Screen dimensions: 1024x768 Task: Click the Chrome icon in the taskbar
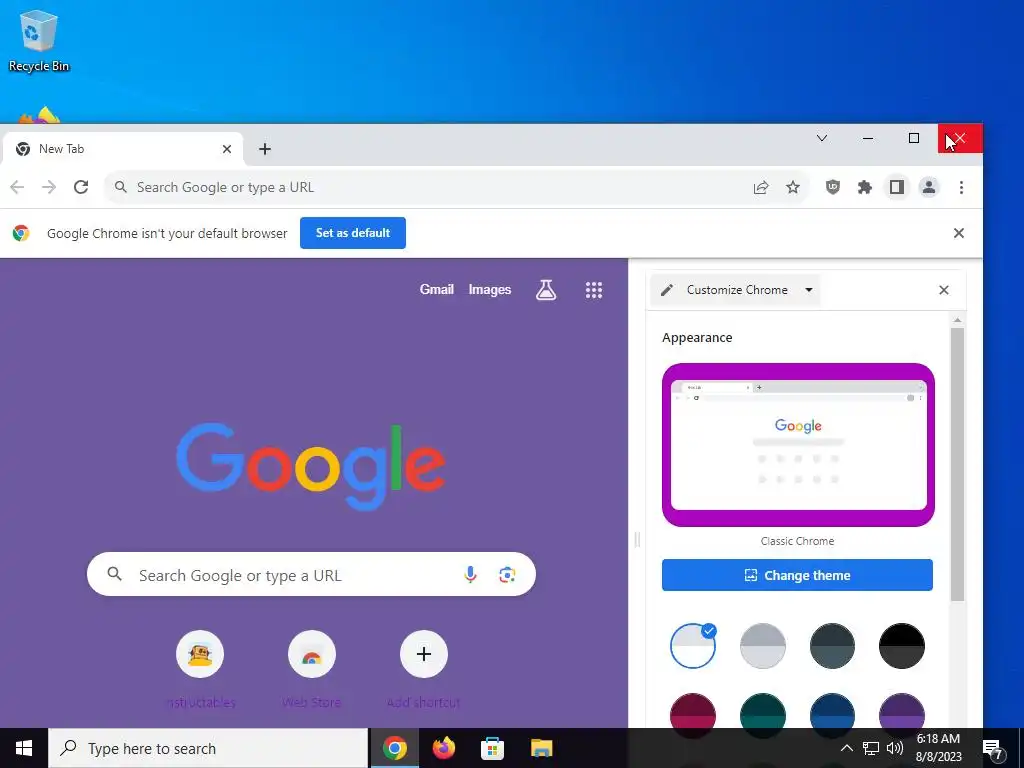tap(394, 748)
